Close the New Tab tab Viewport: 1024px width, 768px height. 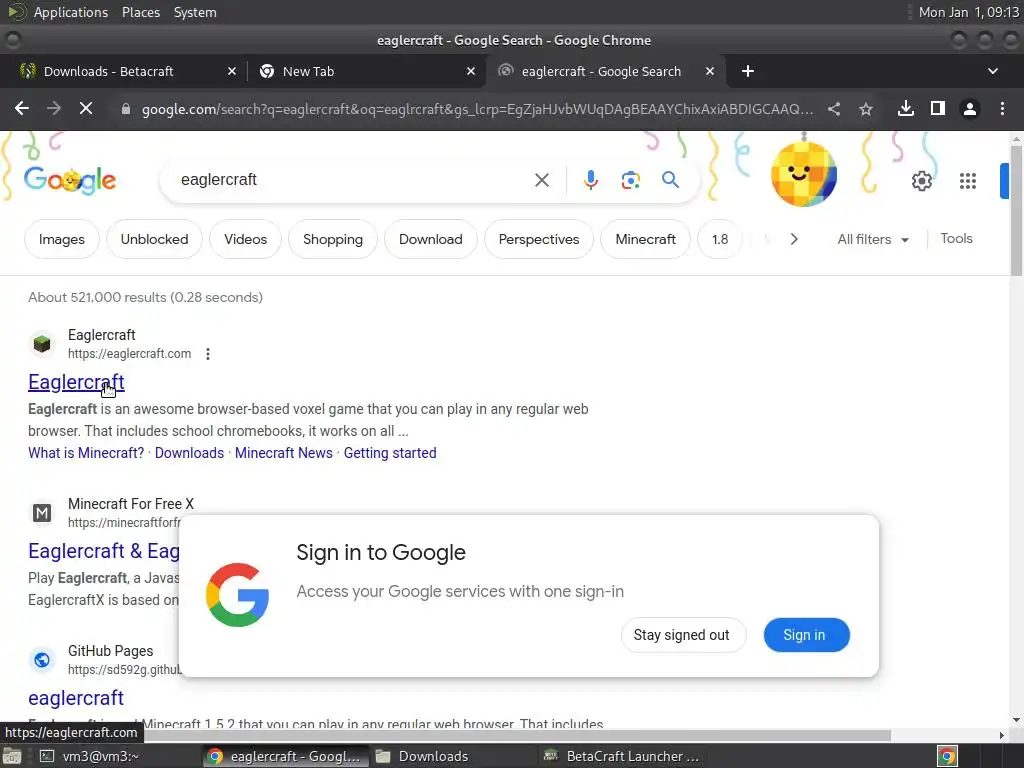471,71
